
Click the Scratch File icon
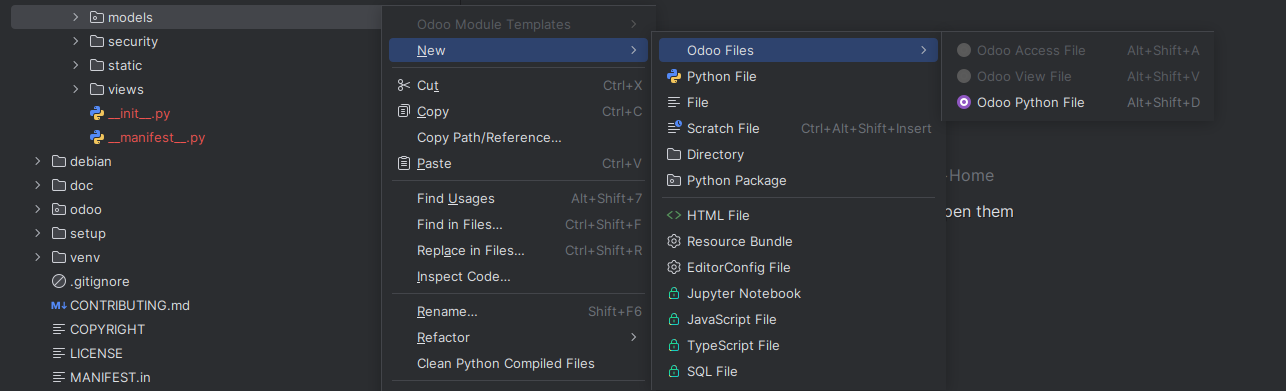(x=674, y=128)
